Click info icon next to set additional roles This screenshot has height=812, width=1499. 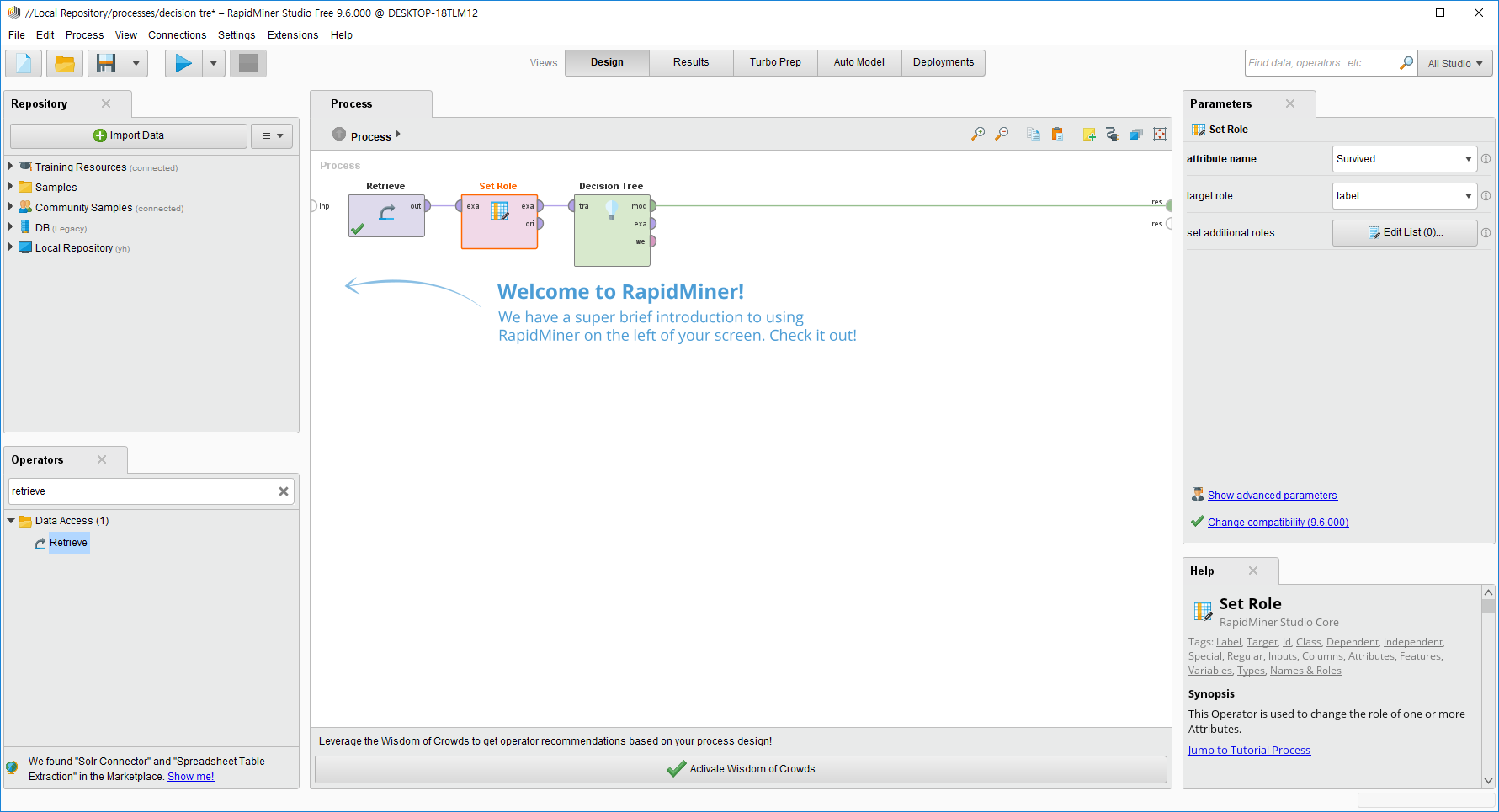[1486, 233]
